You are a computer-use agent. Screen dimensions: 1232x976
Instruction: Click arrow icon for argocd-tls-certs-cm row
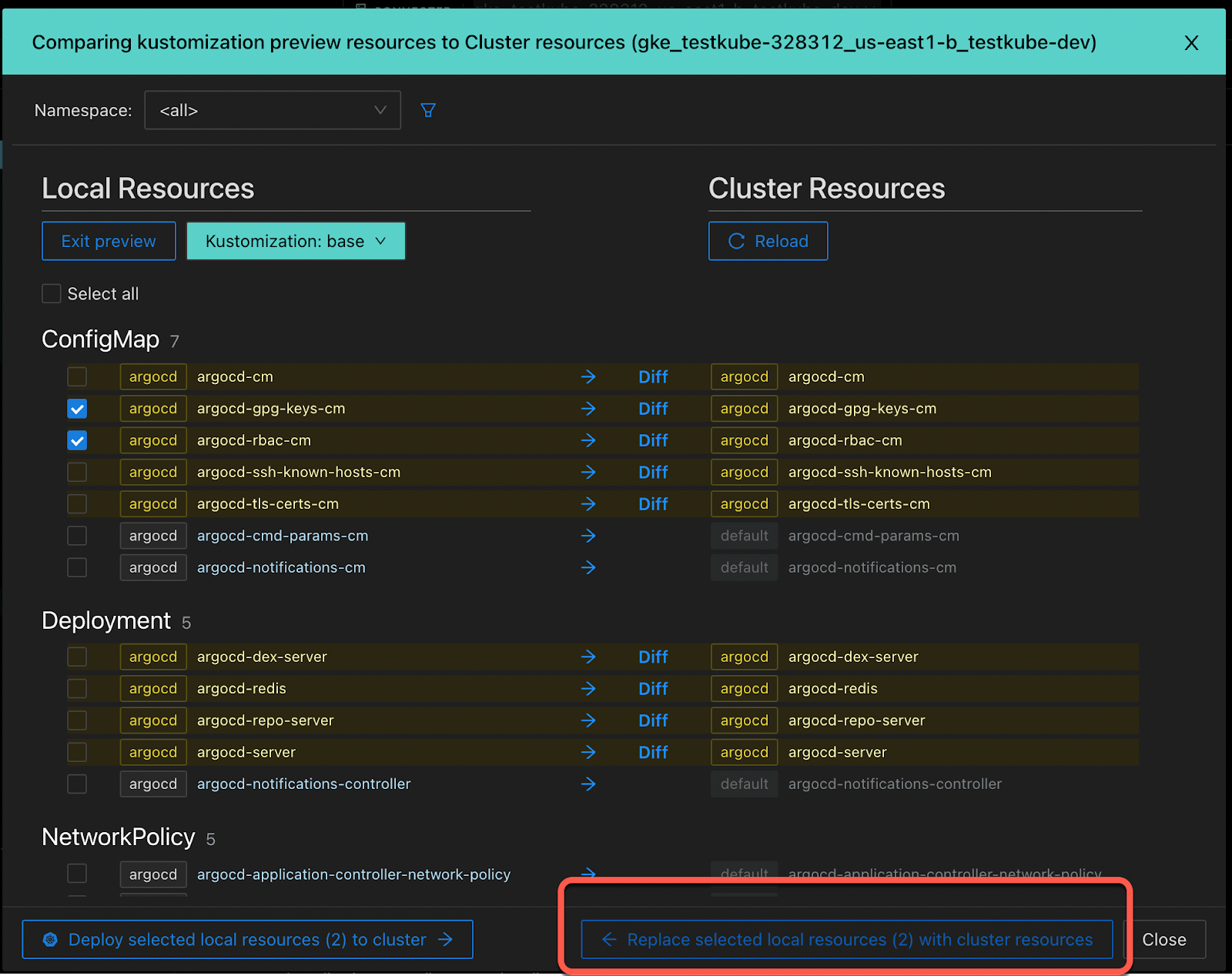tap(588, 504)
